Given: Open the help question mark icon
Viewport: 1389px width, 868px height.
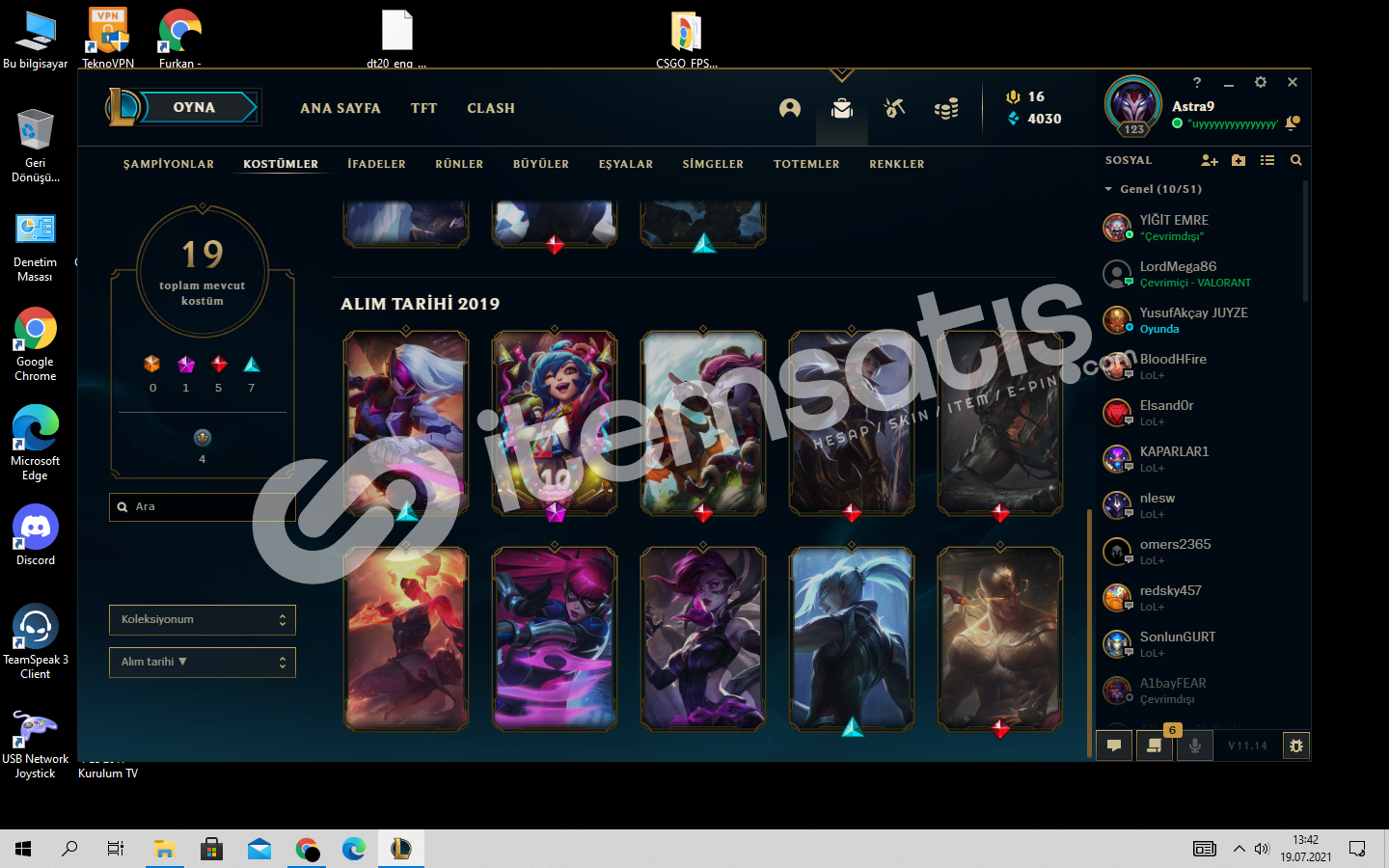Looking at the screenshot, I should click(x=1197, y=83).
